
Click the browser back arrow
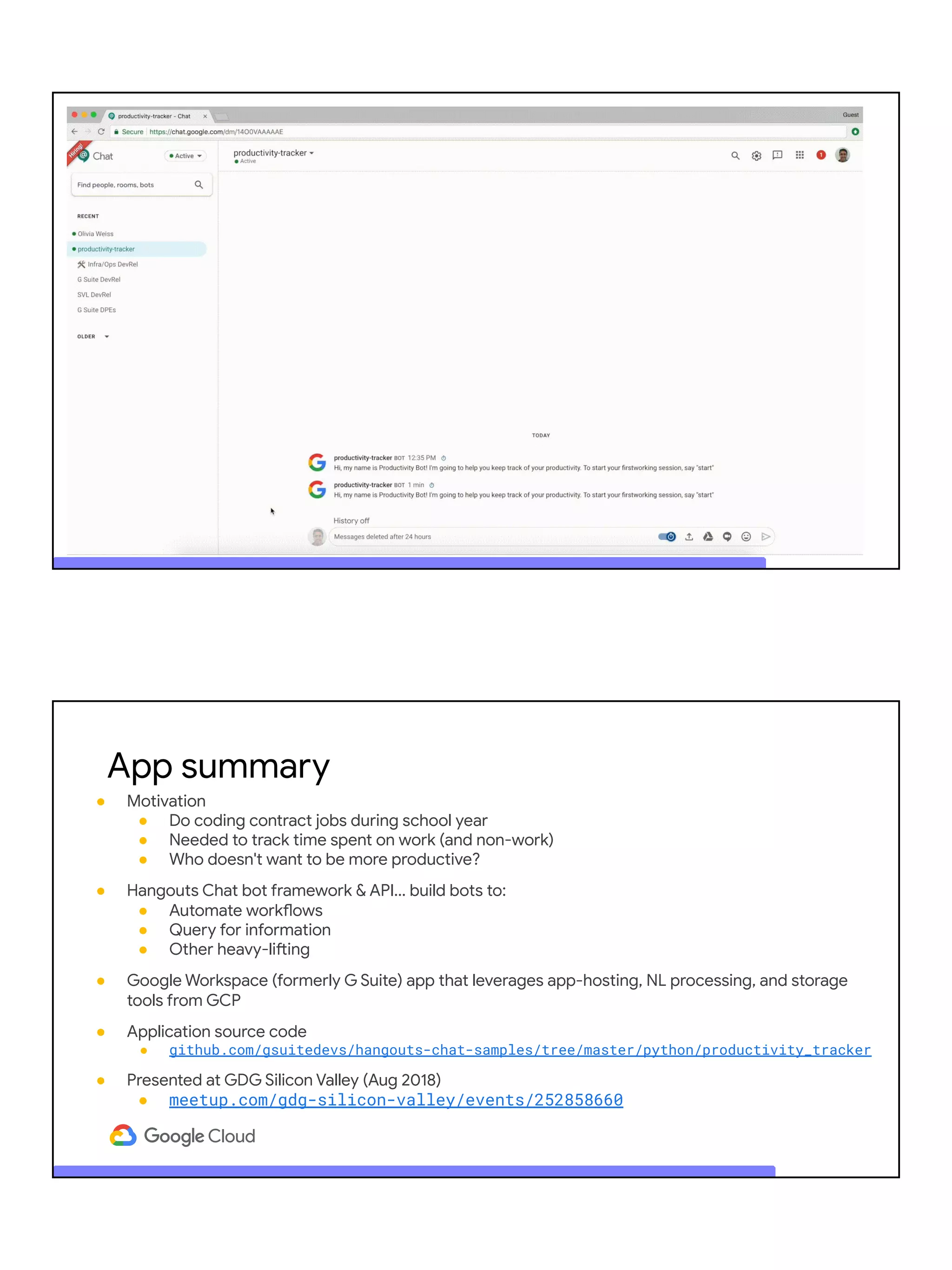(74, 132)
